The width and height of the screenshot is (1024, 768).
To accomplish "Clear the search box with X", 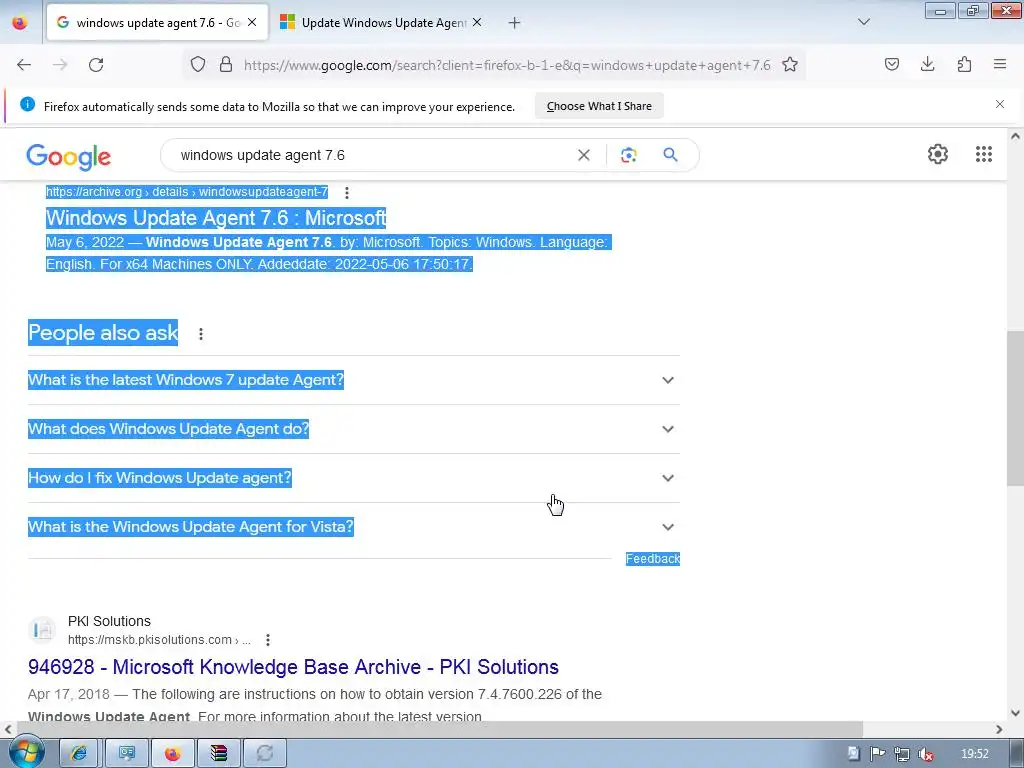I will 584,155.
